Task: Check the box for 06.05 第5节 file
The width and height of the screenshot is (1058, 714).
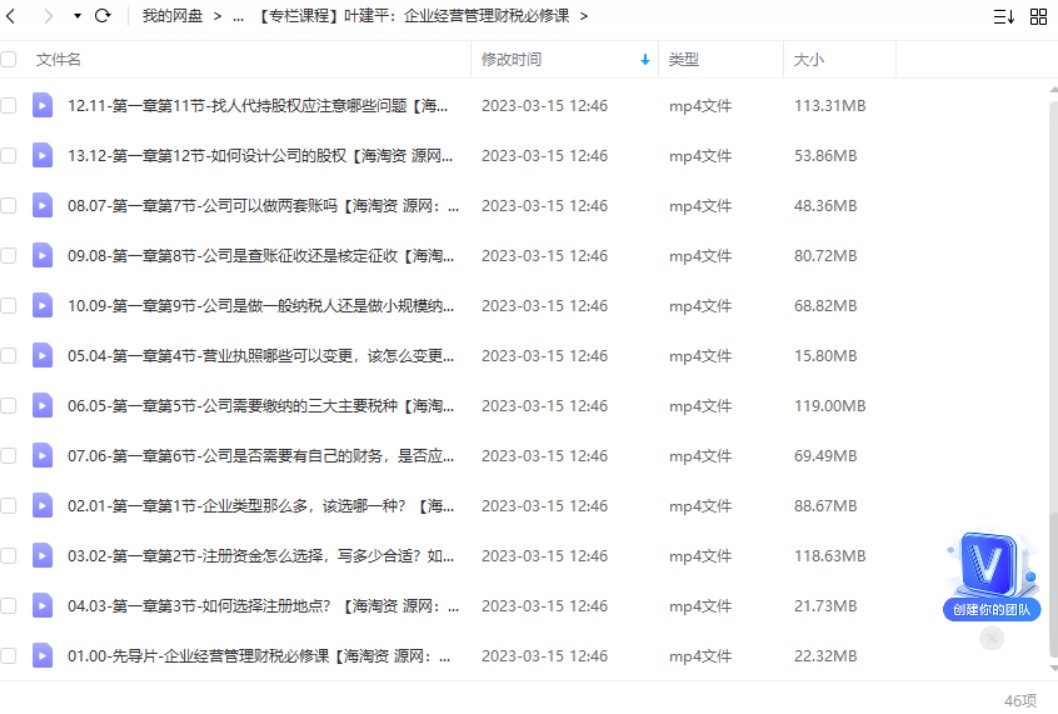Action: tap(8, 405)
